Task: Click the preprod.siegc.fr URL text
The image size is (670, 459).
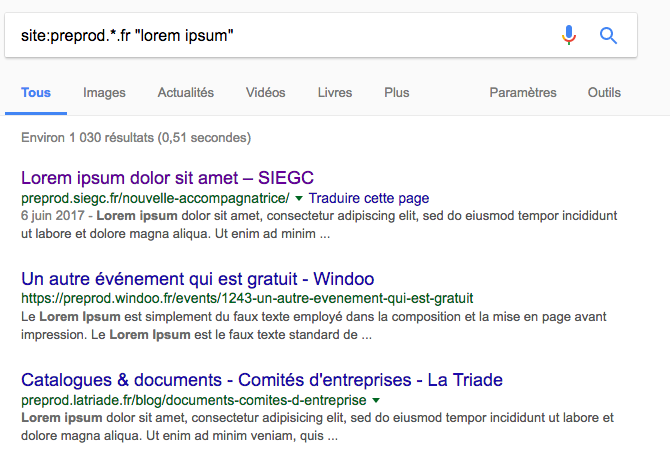Action: pos(155,198)
